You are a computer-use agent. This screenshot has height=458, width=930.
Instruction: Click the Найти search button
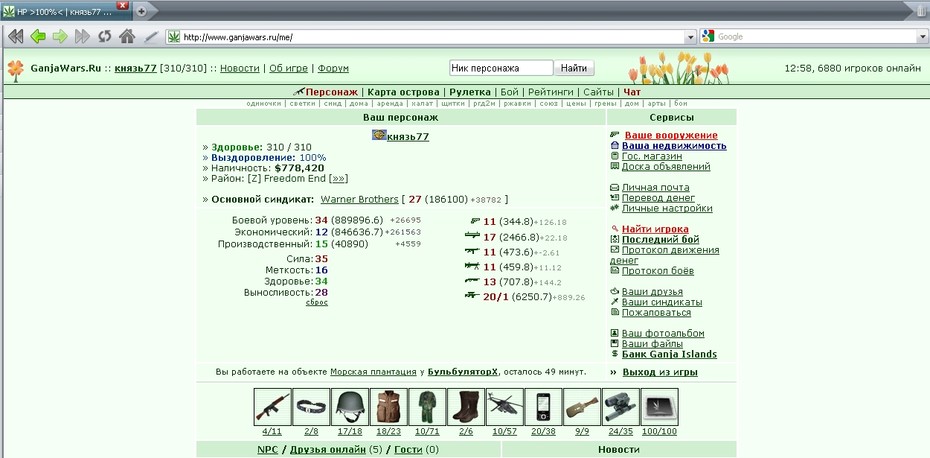574,68
